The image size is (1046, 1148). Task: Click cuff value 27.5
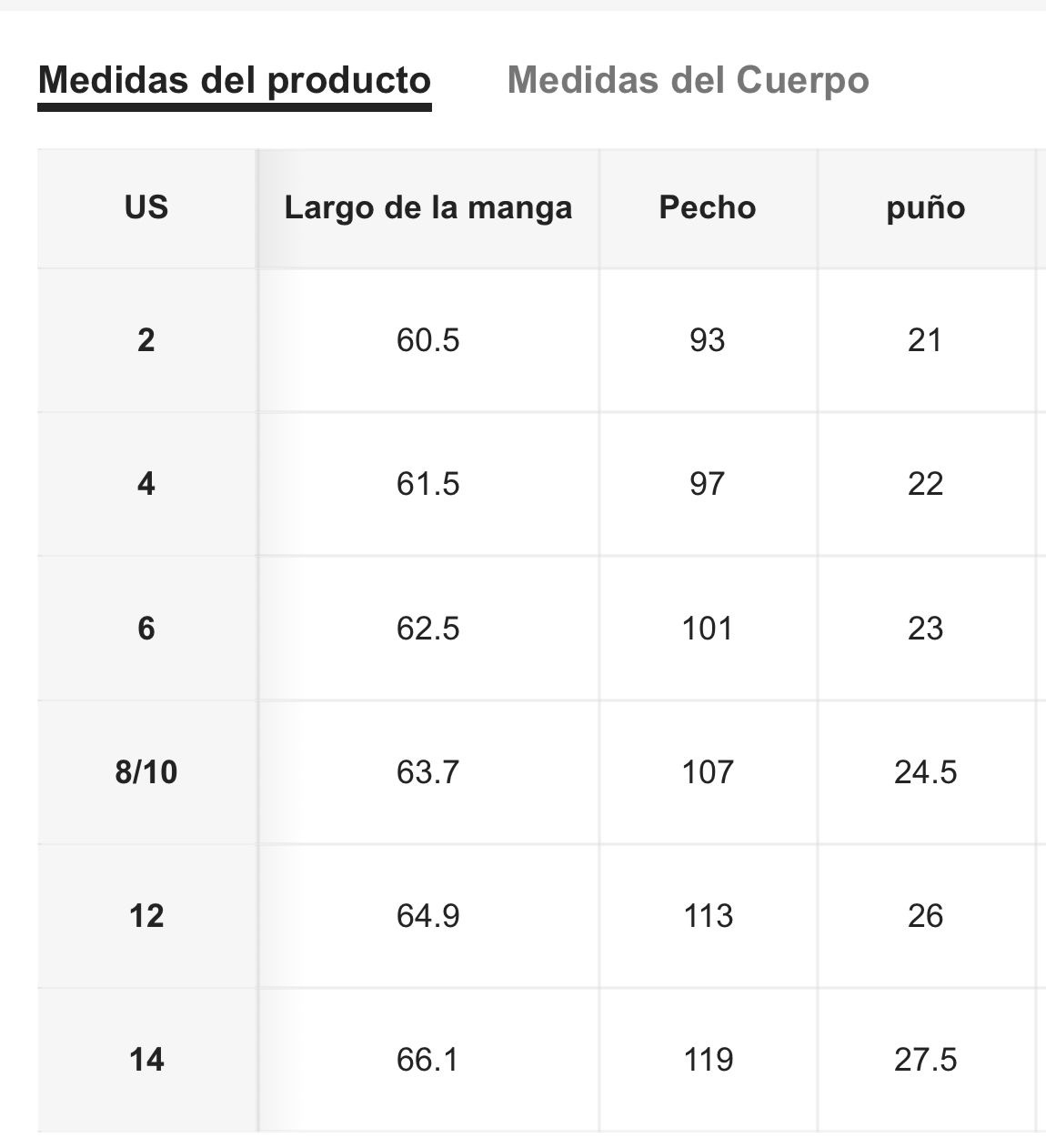[926, 1060]
